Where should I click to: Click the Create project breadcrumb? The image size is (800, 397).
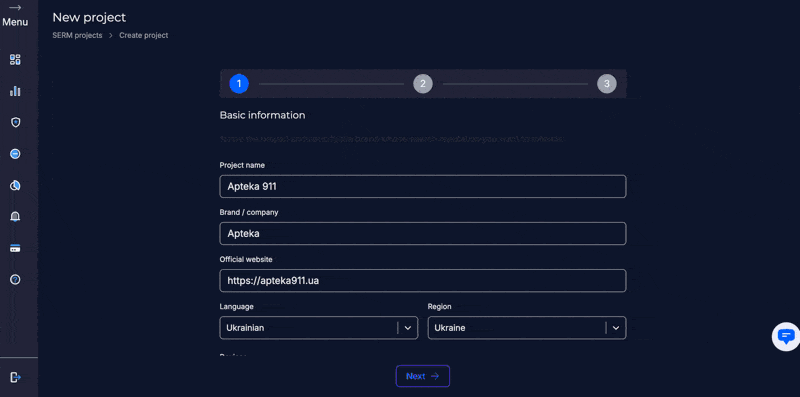(x=144, y=35)
